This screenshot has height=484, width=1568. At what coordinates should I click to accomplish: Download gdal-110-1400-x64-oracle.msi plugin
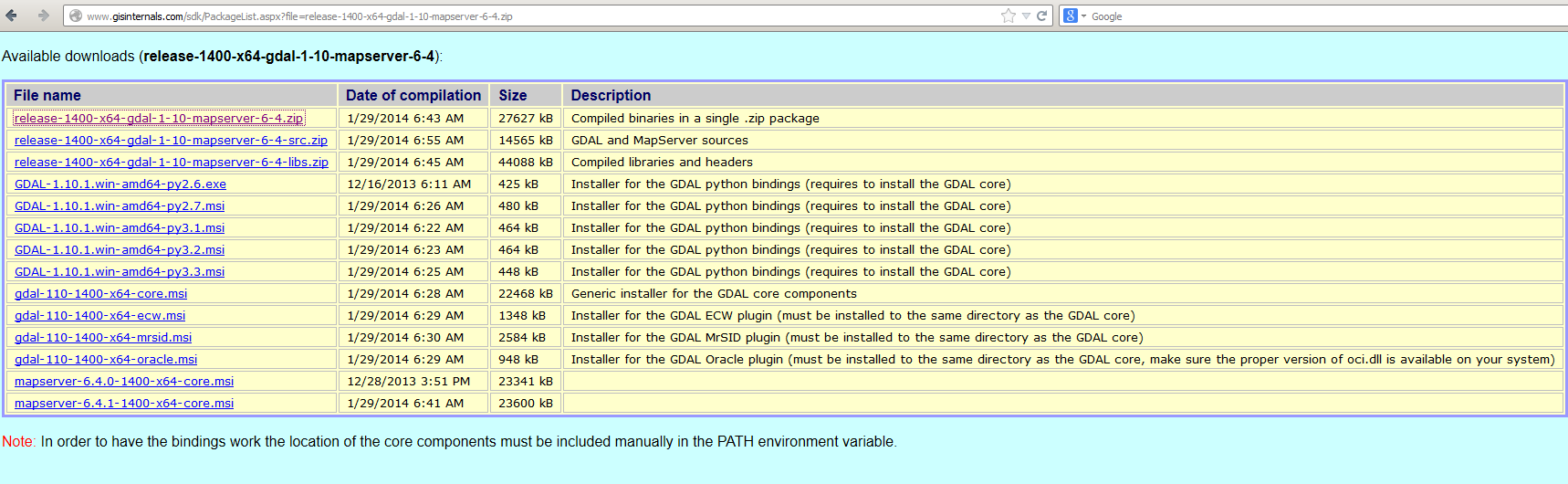coord(106,359)
